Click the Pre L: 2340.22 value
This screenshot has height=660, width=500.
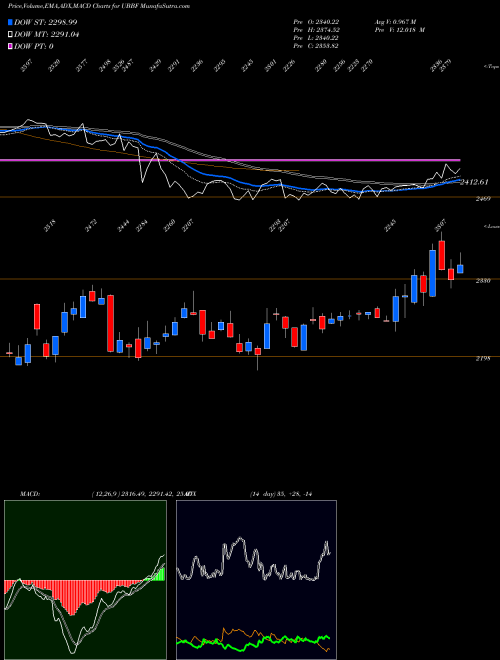pos(316,38)
